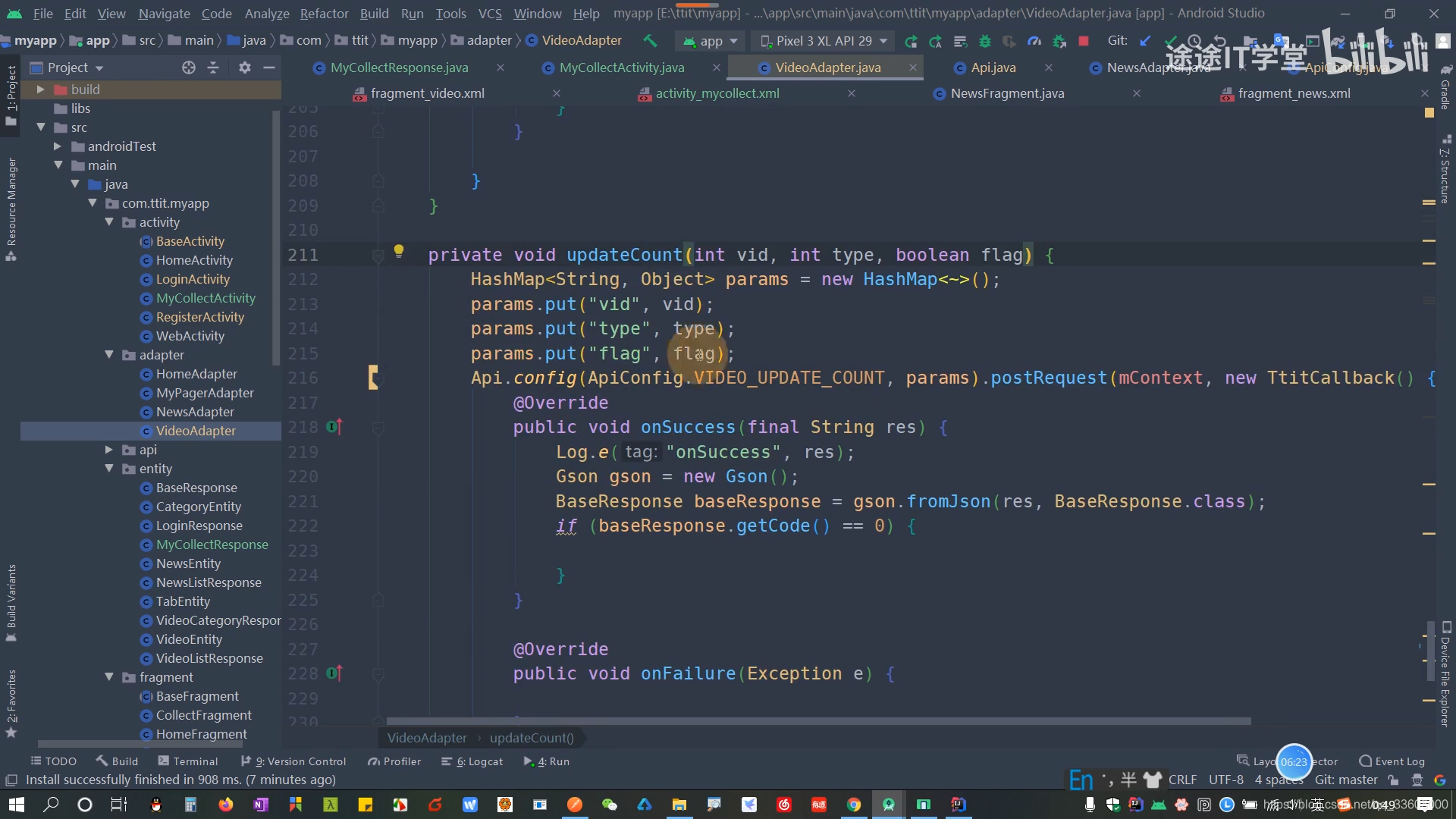This screenshot has height=819, width=1456.
Task: Collapse the fragment package
Action: [109, 677]
